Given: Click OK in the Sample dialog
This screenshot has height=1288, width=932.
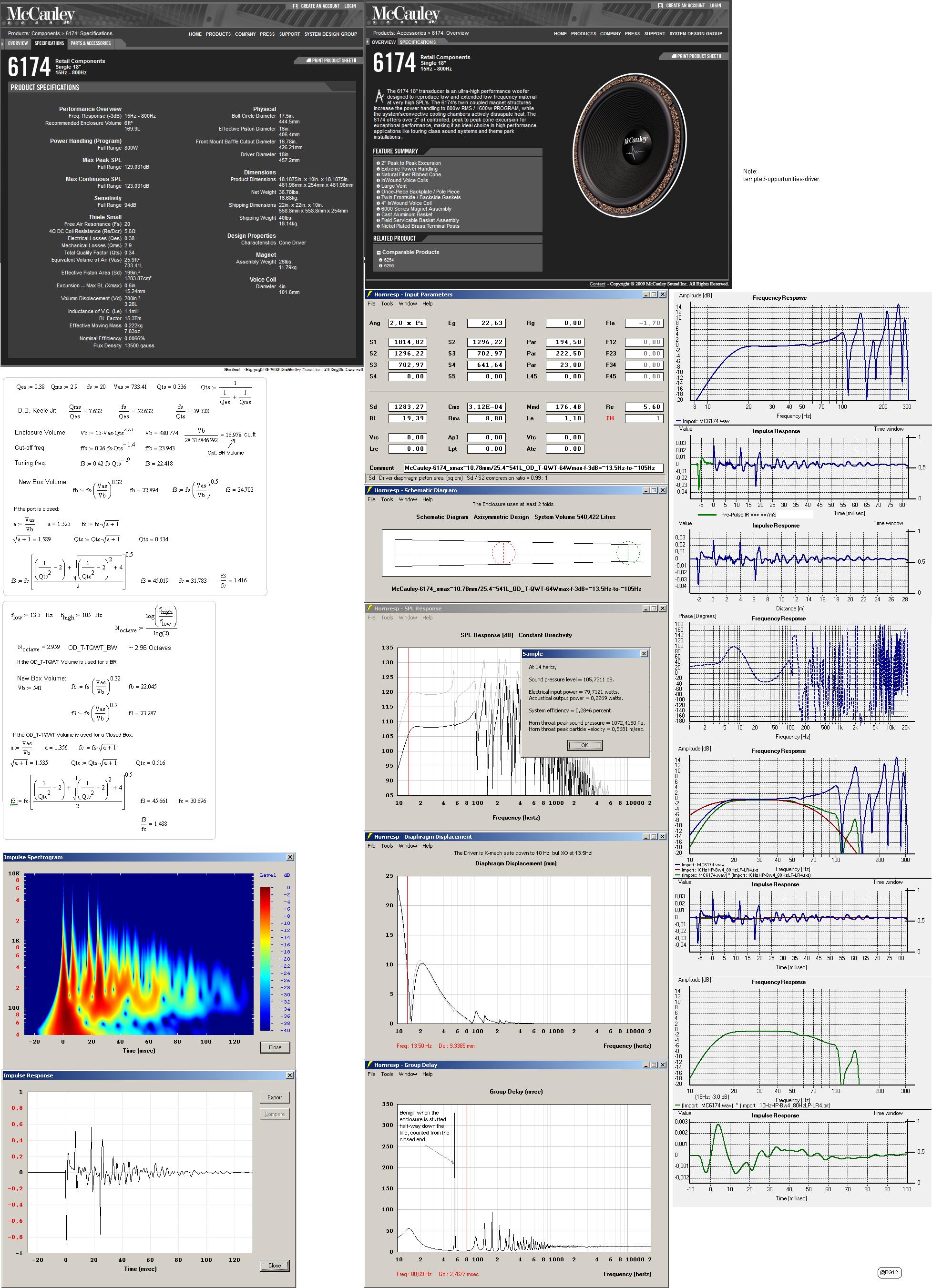Looking at the screenshot, I should (x=585, y=746).
